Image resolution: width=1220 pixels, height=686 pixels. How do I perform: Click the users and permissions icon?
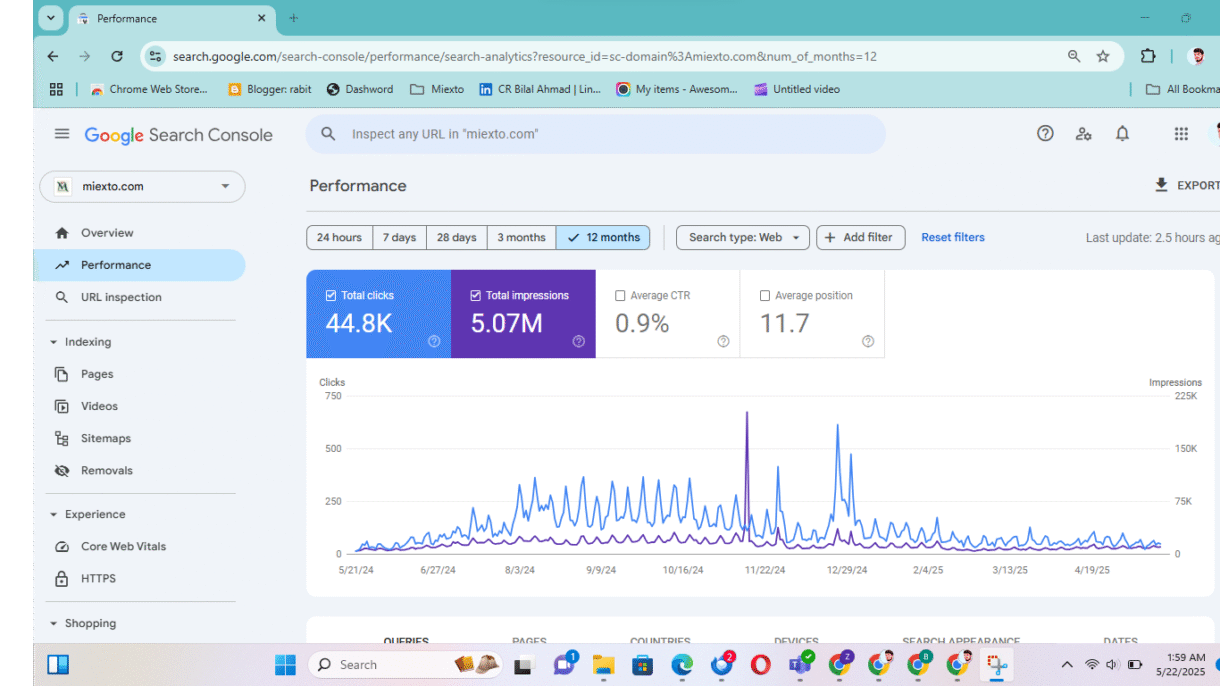point(1083,134)
